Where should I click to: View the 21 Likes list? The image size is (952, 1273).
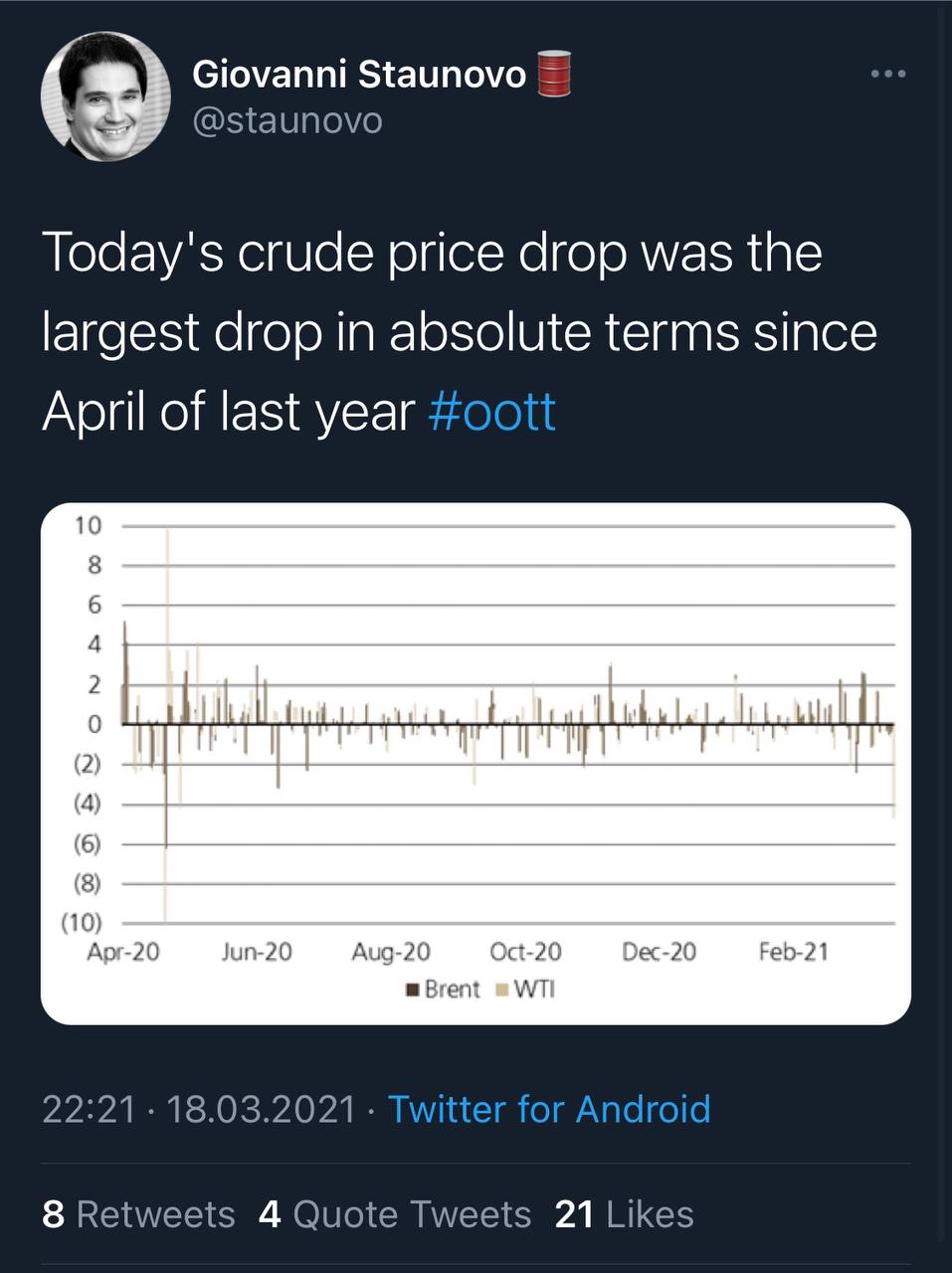[624, 1214]
